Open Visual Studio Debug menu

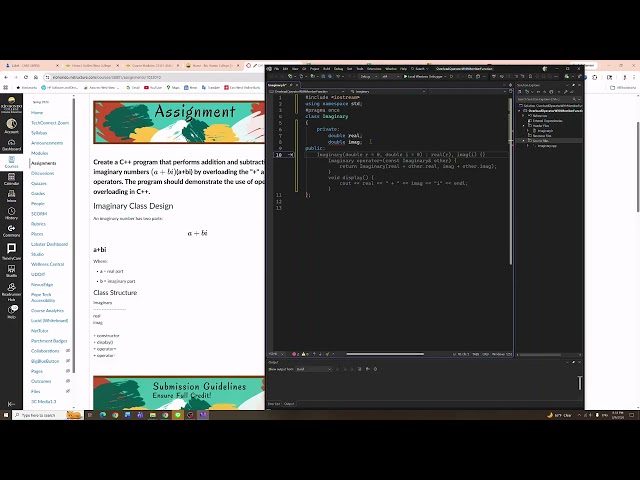click(338, 69)
